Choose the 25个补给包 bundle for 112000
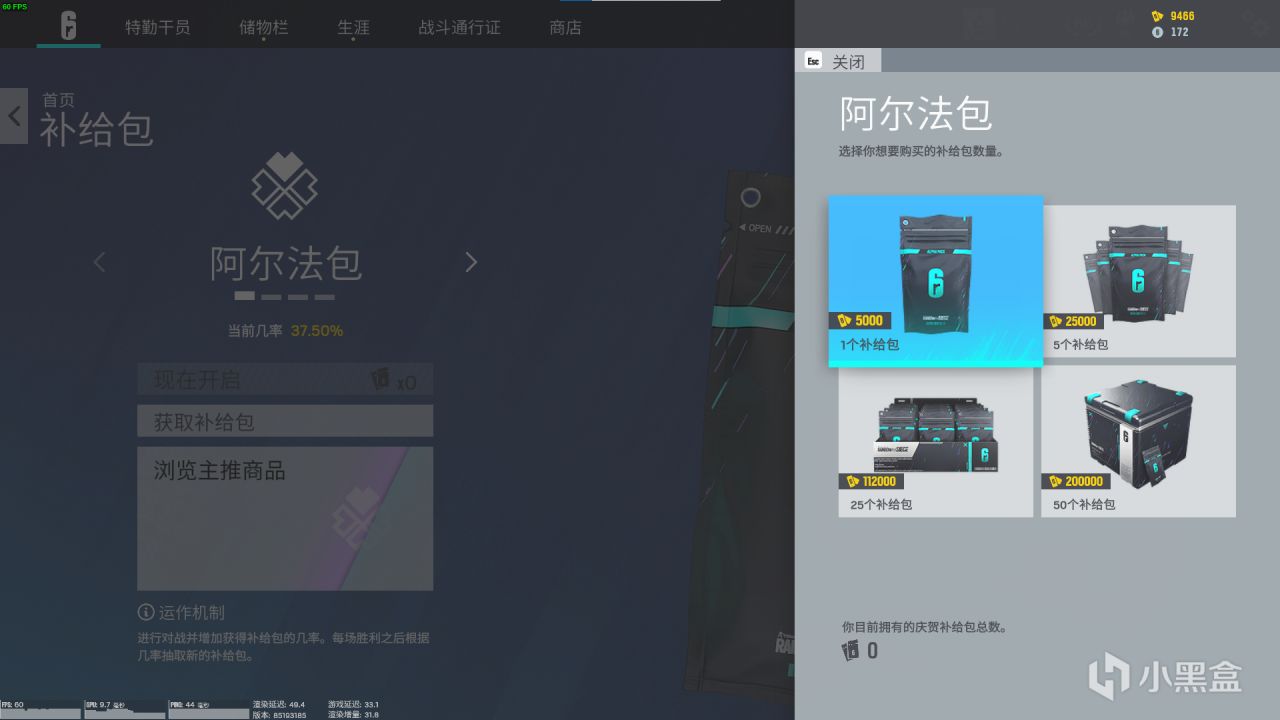 click(935, 441)
